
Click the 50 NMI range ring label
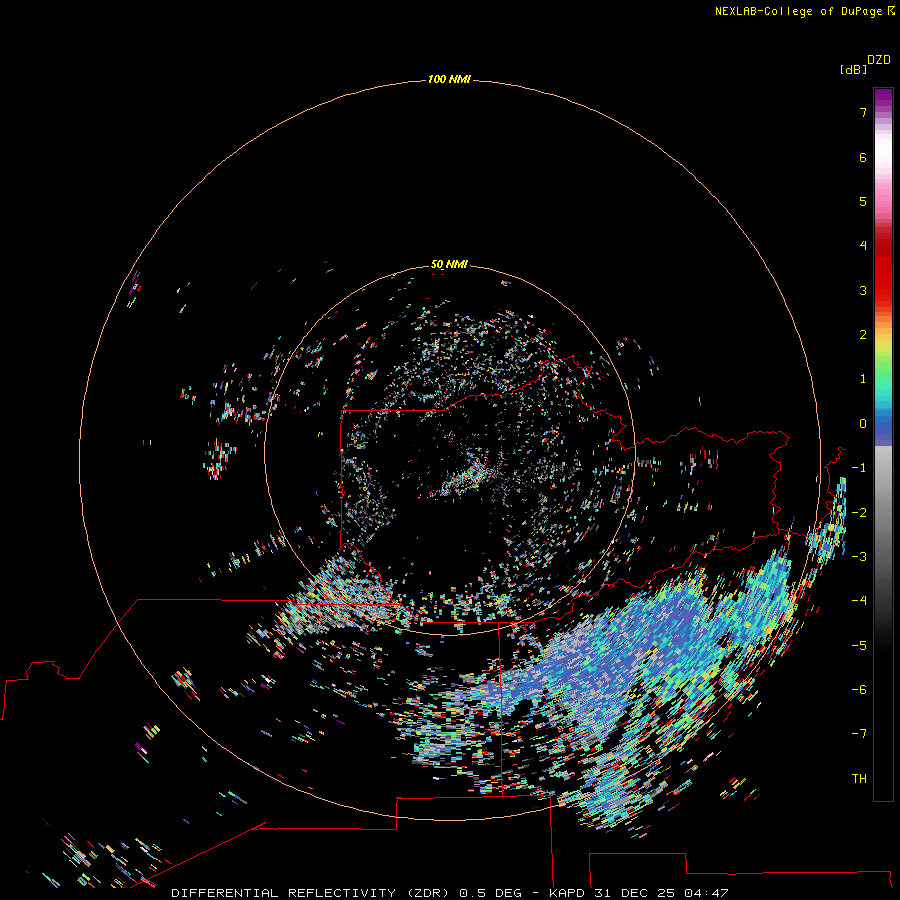[x=449, y=264]
